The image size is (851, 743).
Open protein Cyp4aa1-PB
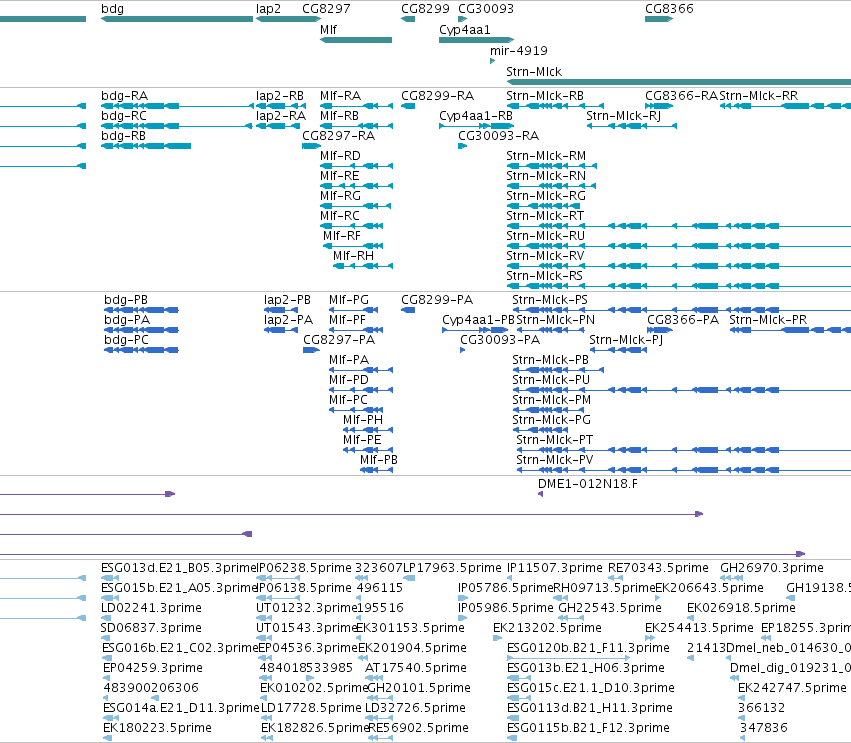[x=478, y=320]
